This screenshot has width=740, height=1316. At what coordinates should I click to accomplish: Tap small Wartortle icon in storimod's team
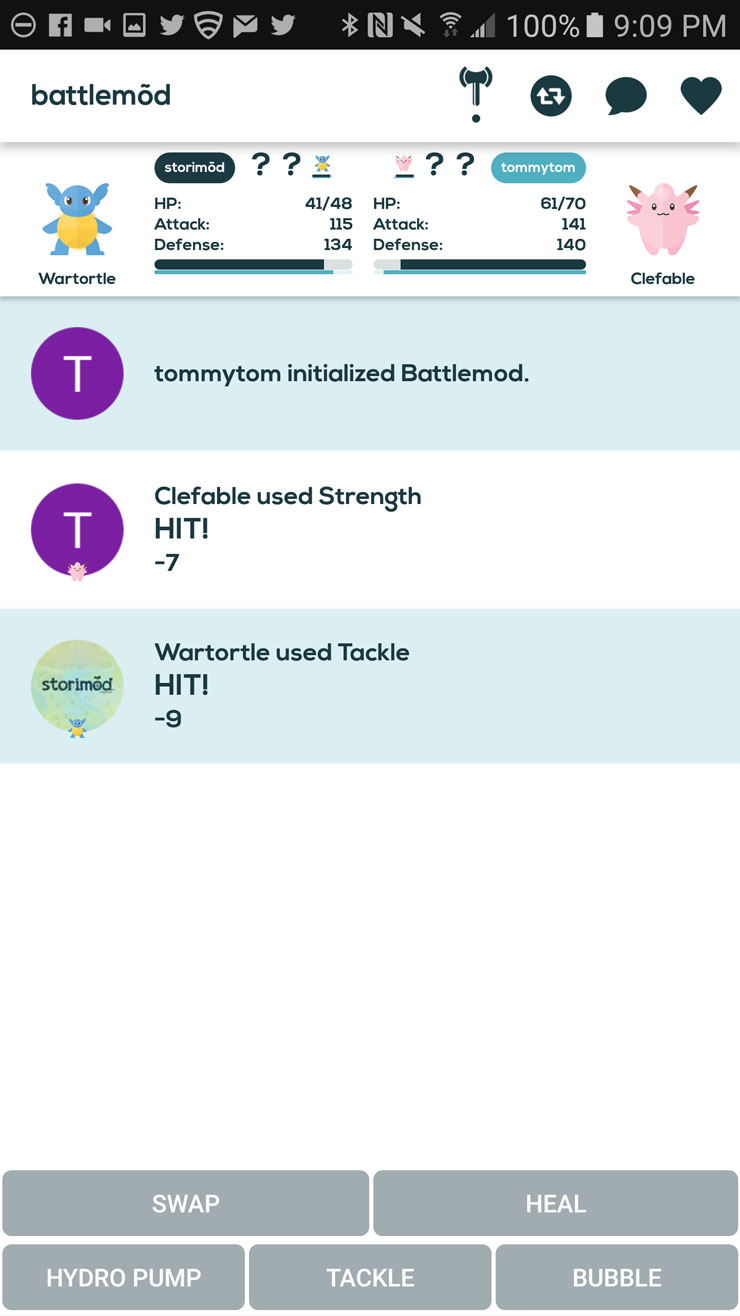pos(321,166)
